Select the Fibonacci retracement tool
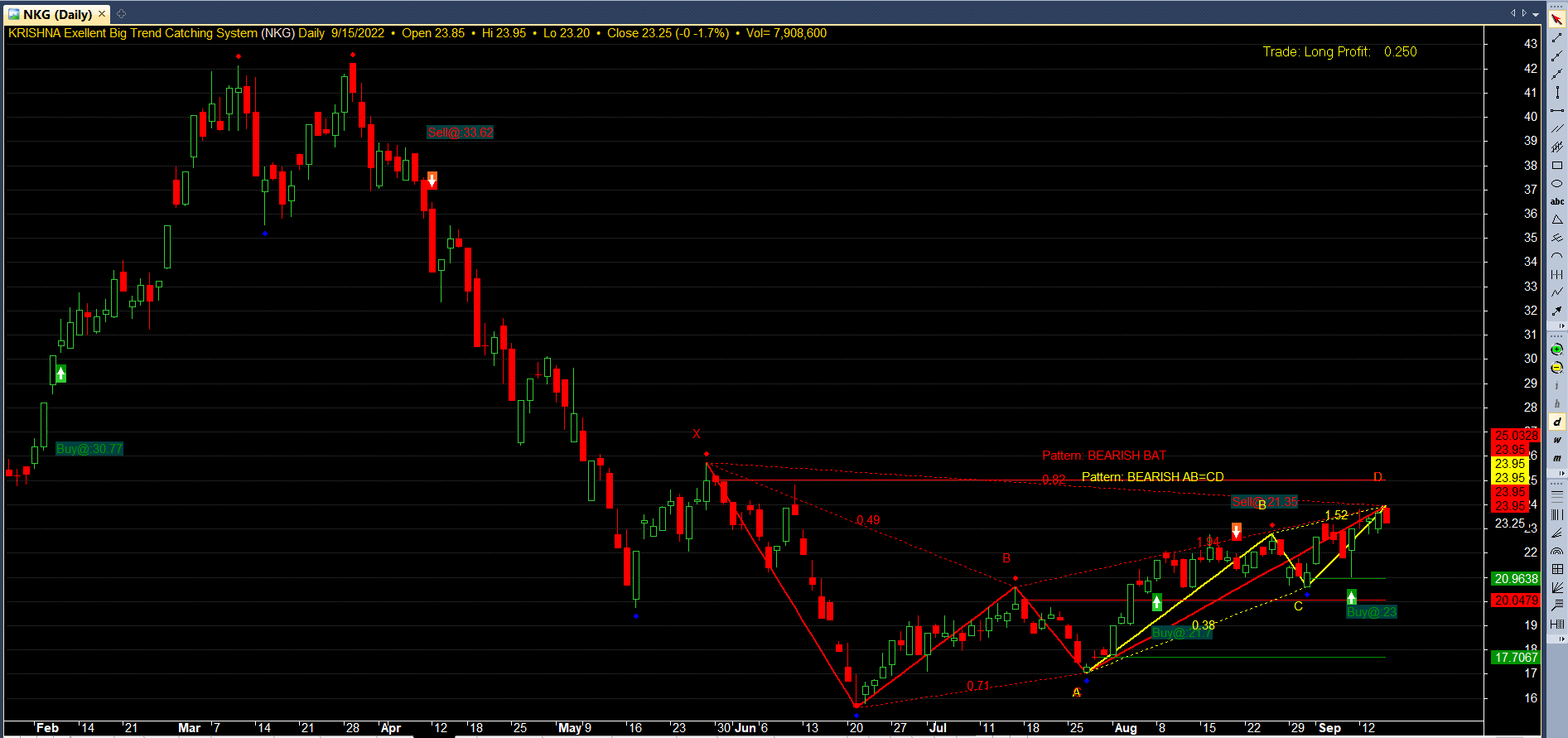1568x738 pixels. click(1557, 496)
